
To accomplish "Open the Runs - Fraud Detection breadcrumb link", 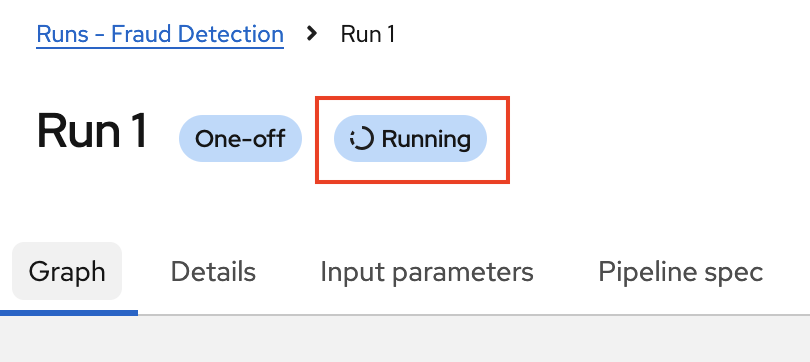I will (160, 35).
